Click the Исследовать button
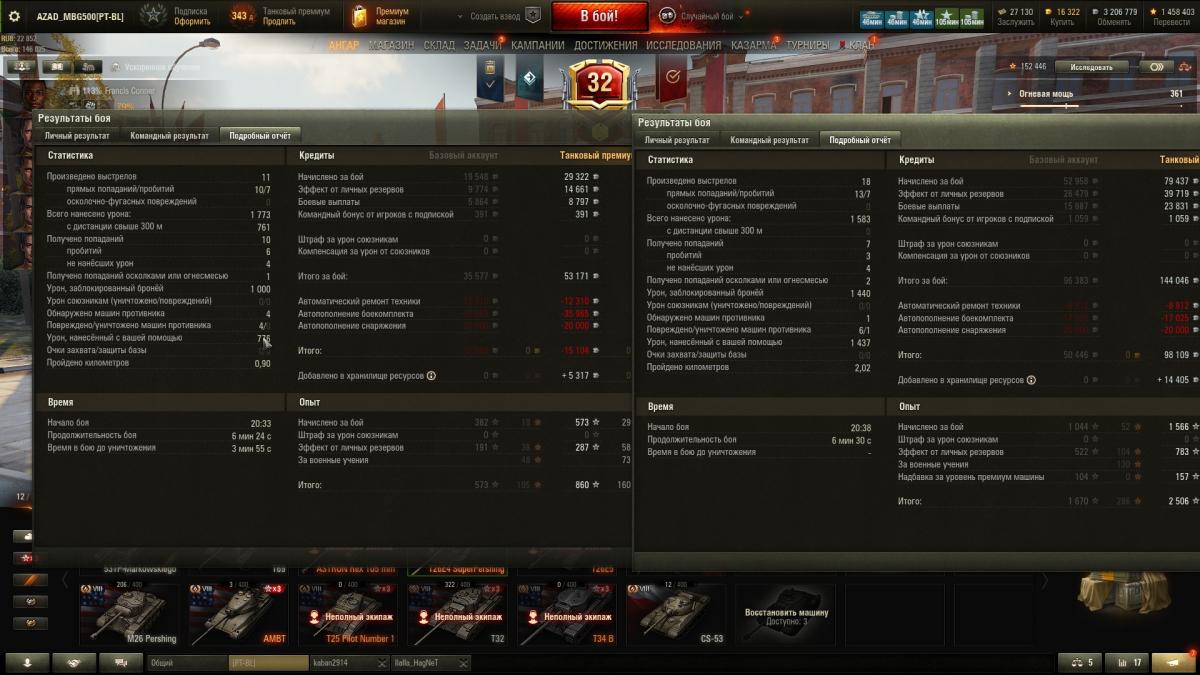This screenshot has height=675, width=1200. (1090, 67)
